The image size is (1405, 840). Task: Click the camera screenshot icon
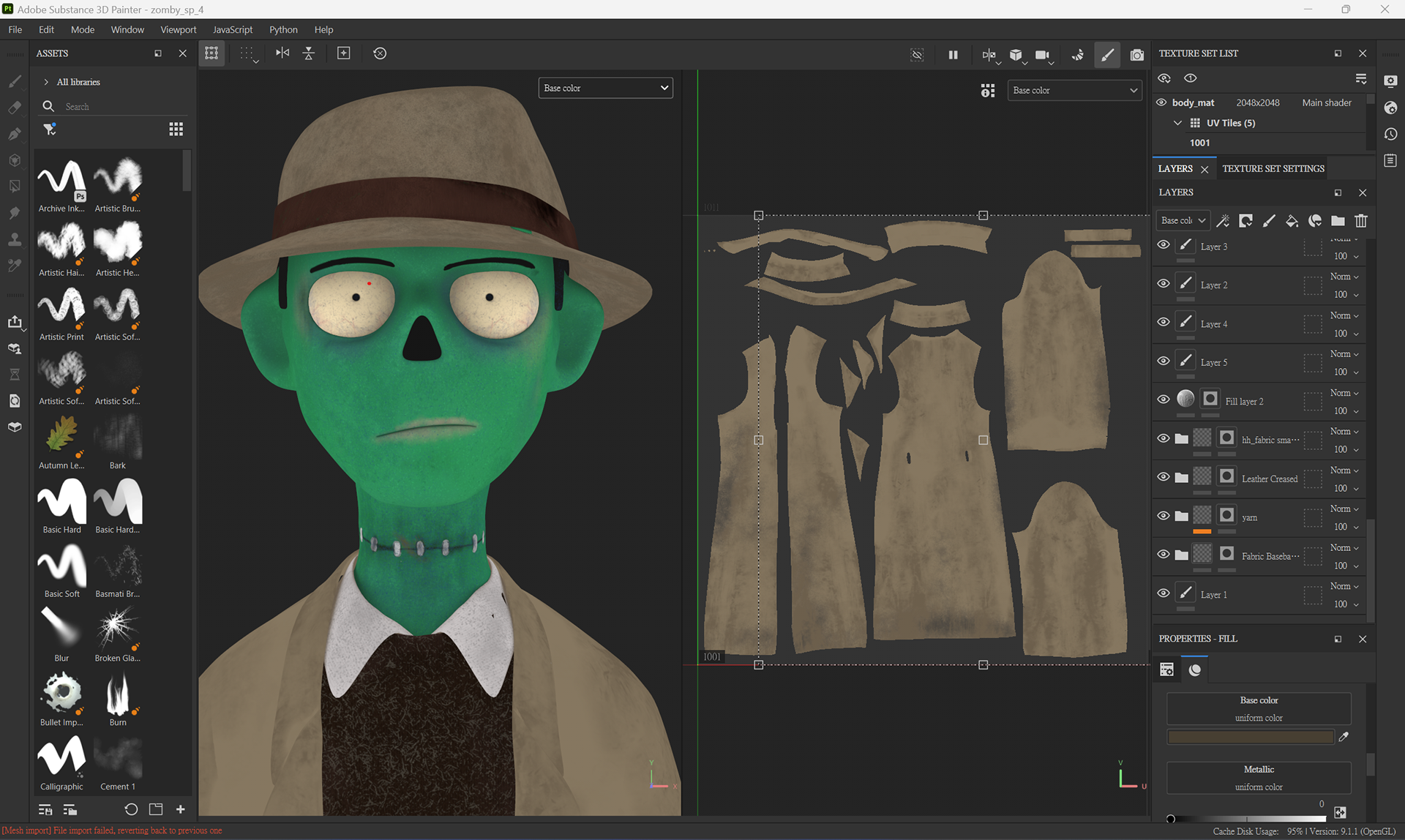coord(1136,54)
